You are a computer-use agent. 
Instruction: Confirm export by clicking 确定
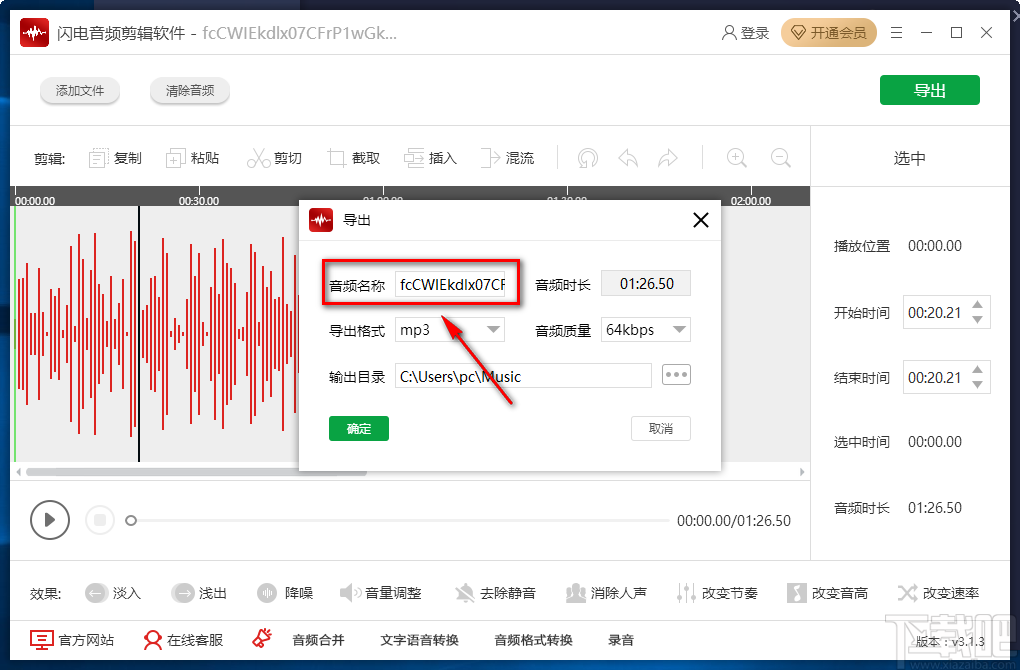point(358,427)
